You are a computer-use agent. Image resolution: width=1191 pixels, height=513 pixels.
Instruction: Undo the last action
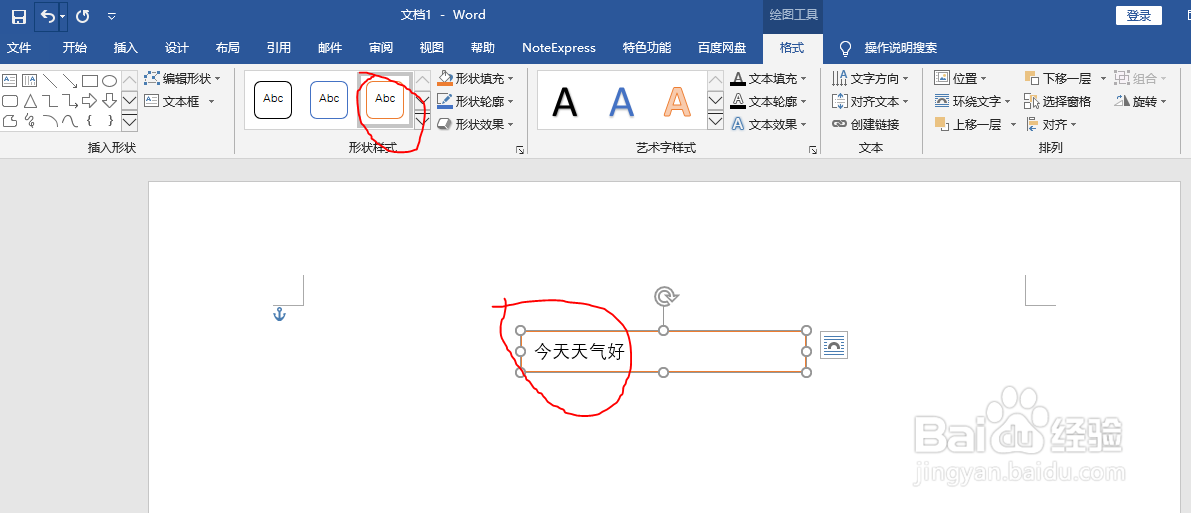point(47,16)
